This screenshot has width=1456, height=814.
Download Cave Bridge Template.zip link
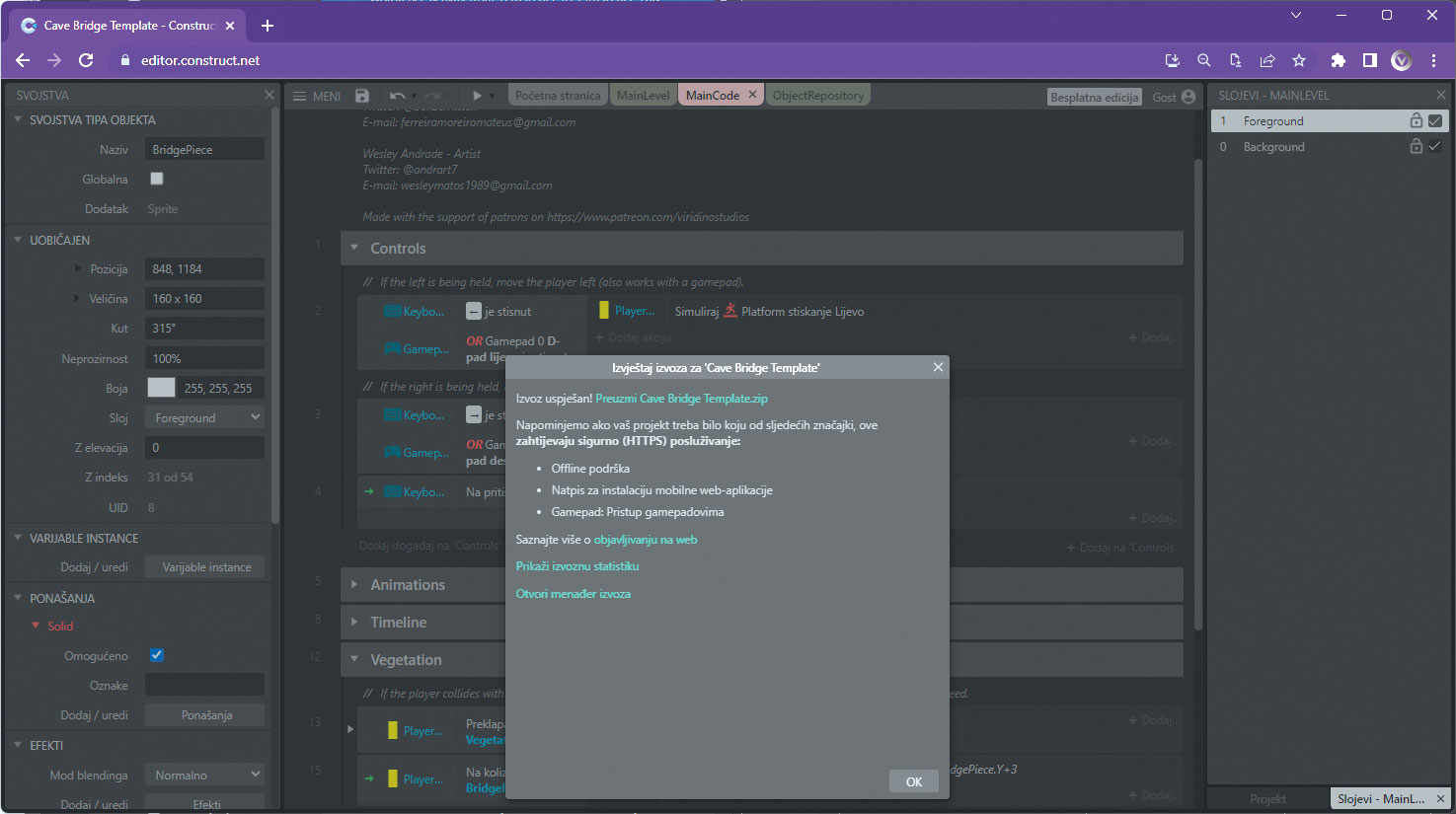(681, 399)
